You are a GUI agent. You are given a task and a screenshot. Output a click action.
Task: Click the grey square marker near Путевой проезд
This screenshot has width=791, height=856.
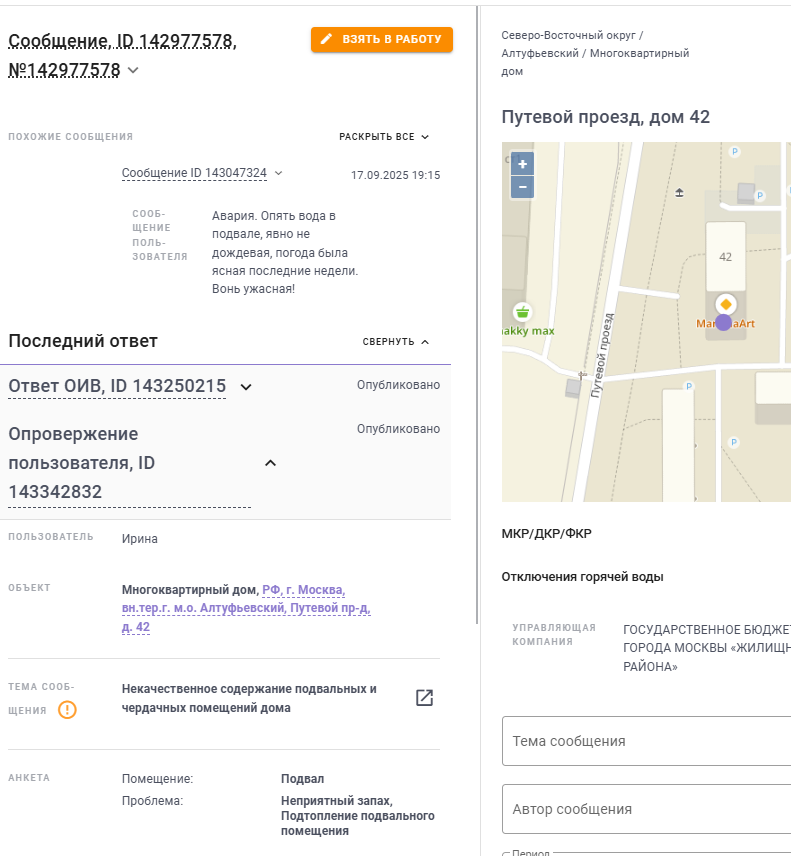click(x=573, y=388)
